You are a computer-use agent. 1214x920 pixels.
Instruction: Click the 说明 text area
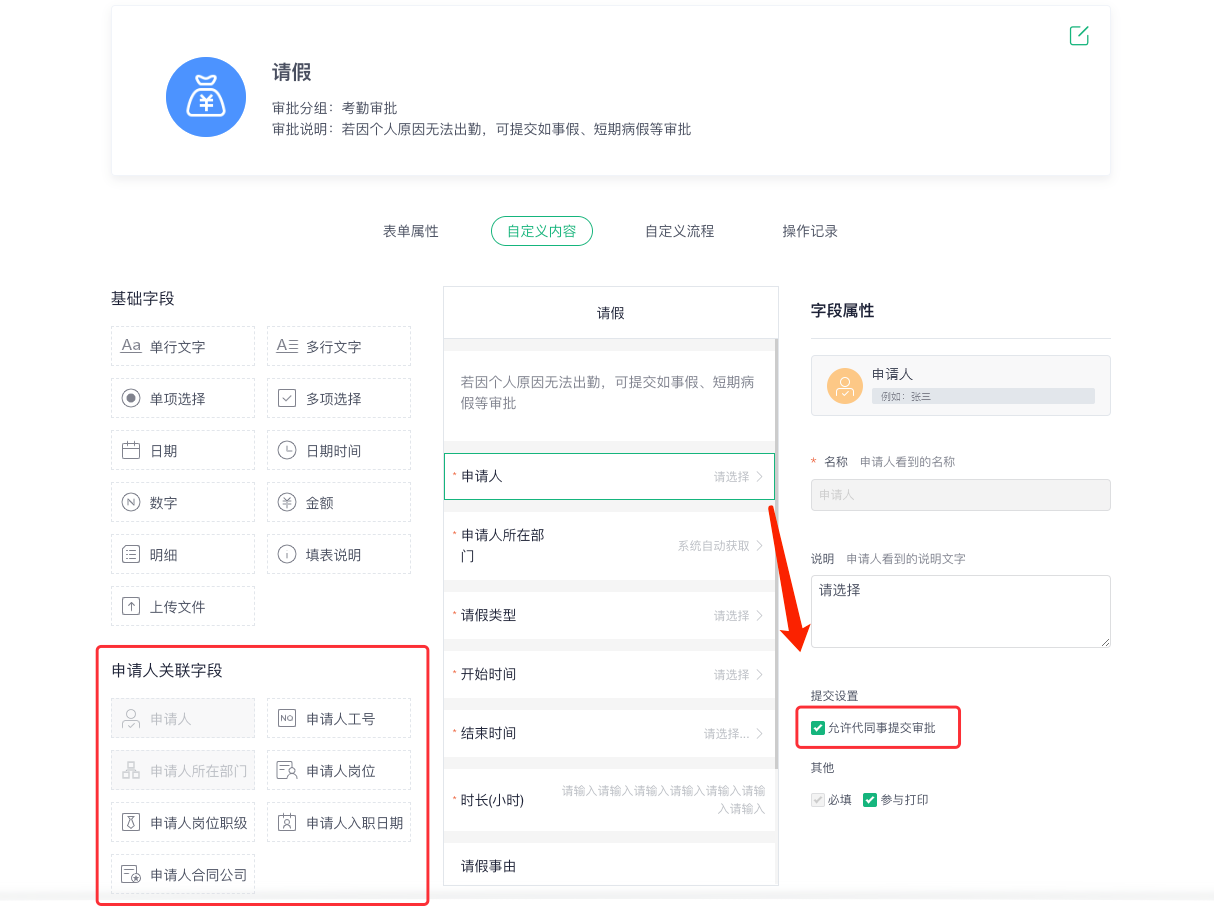point(960,611)
